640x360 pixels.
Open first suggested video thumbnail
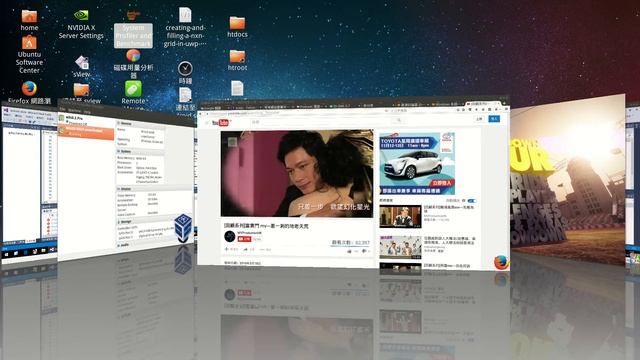[400, 216]
